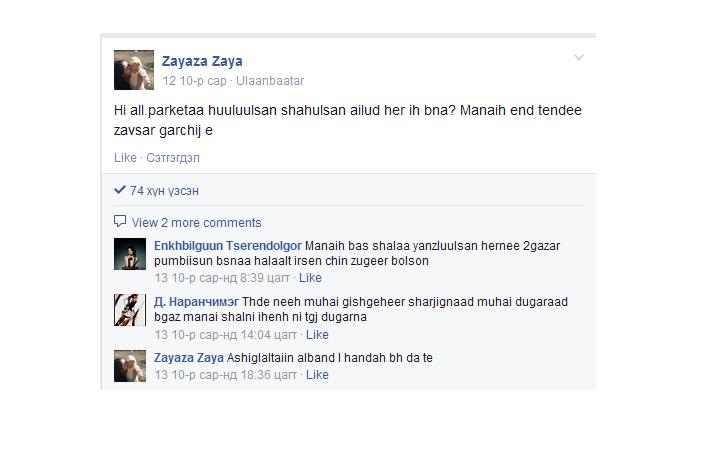Open Zayaza Zaya post author profile picture
The image size is (720, 450).
coord(134,70)
